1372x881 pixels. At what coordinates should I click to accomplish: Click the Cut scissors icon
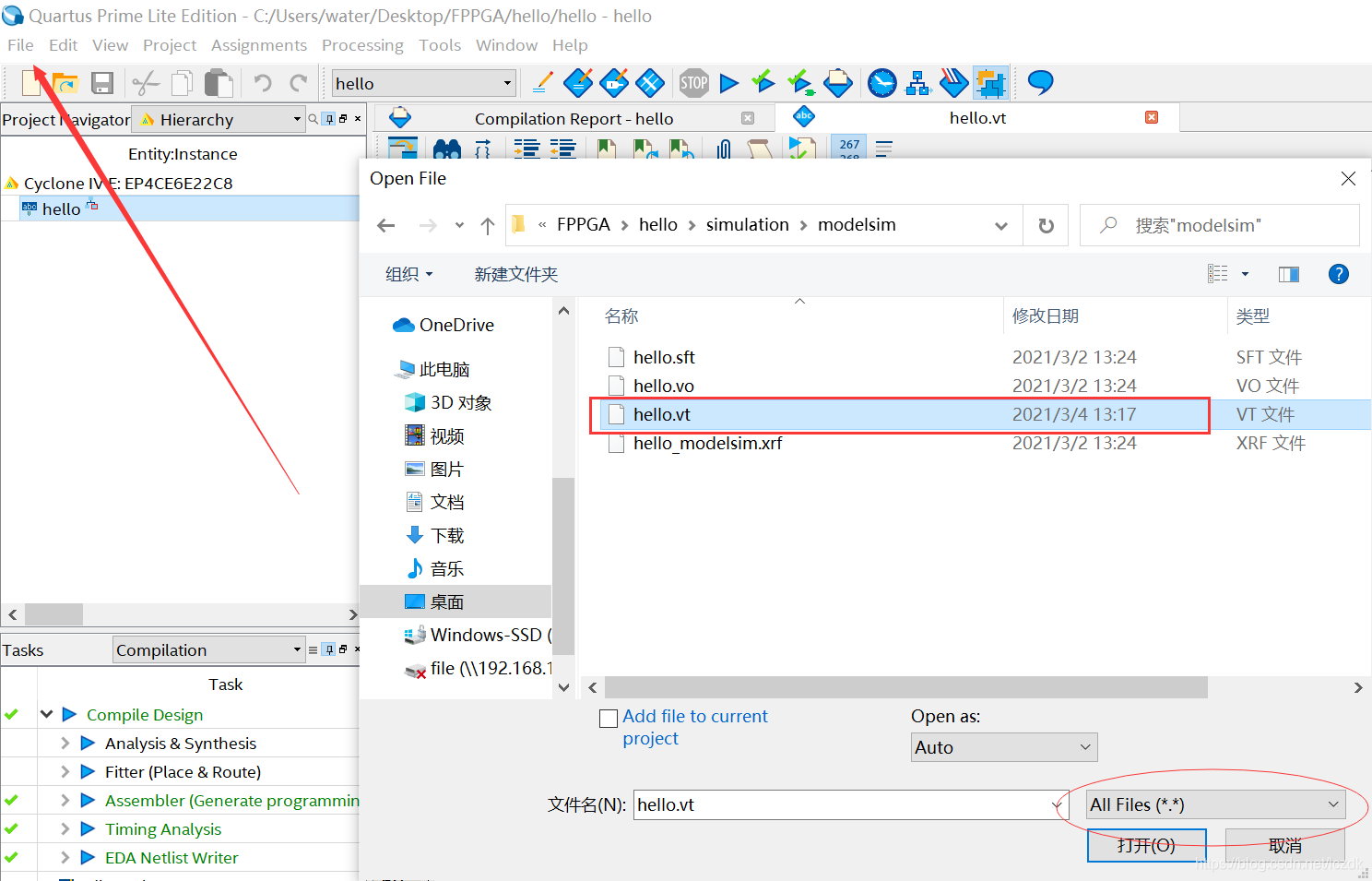146,84
